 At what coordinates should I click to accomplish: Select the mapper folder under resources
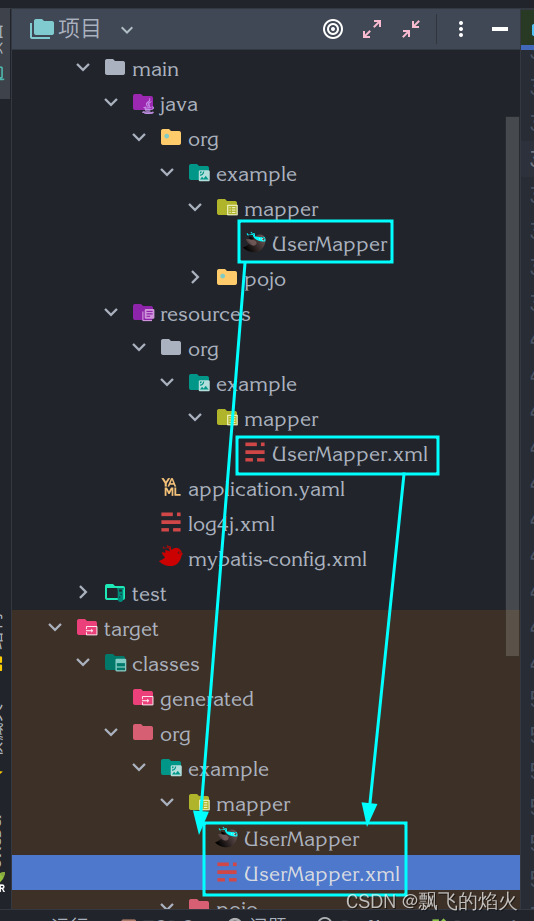(281, 419)
